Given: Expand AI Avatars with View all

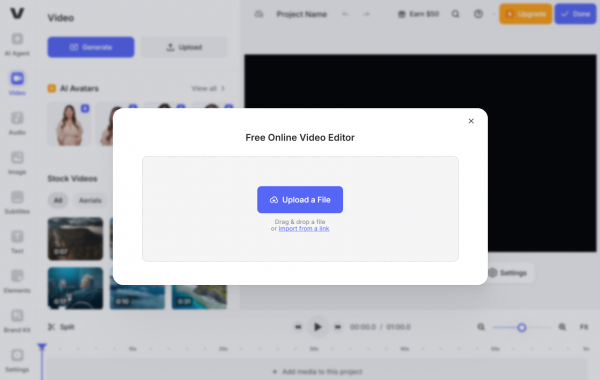Looking at the screenshot, I should click(x=208, y=88).
